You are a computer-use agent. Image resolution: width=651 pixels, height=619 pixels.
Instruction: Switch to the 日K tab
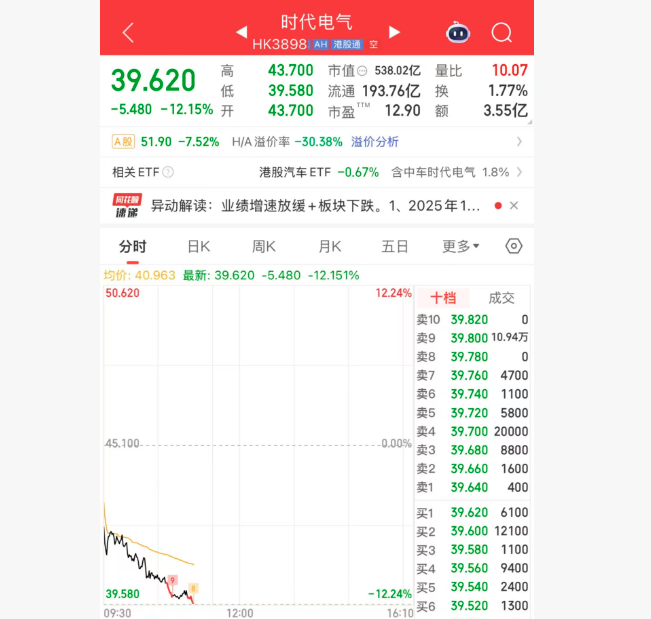(198, 246)
